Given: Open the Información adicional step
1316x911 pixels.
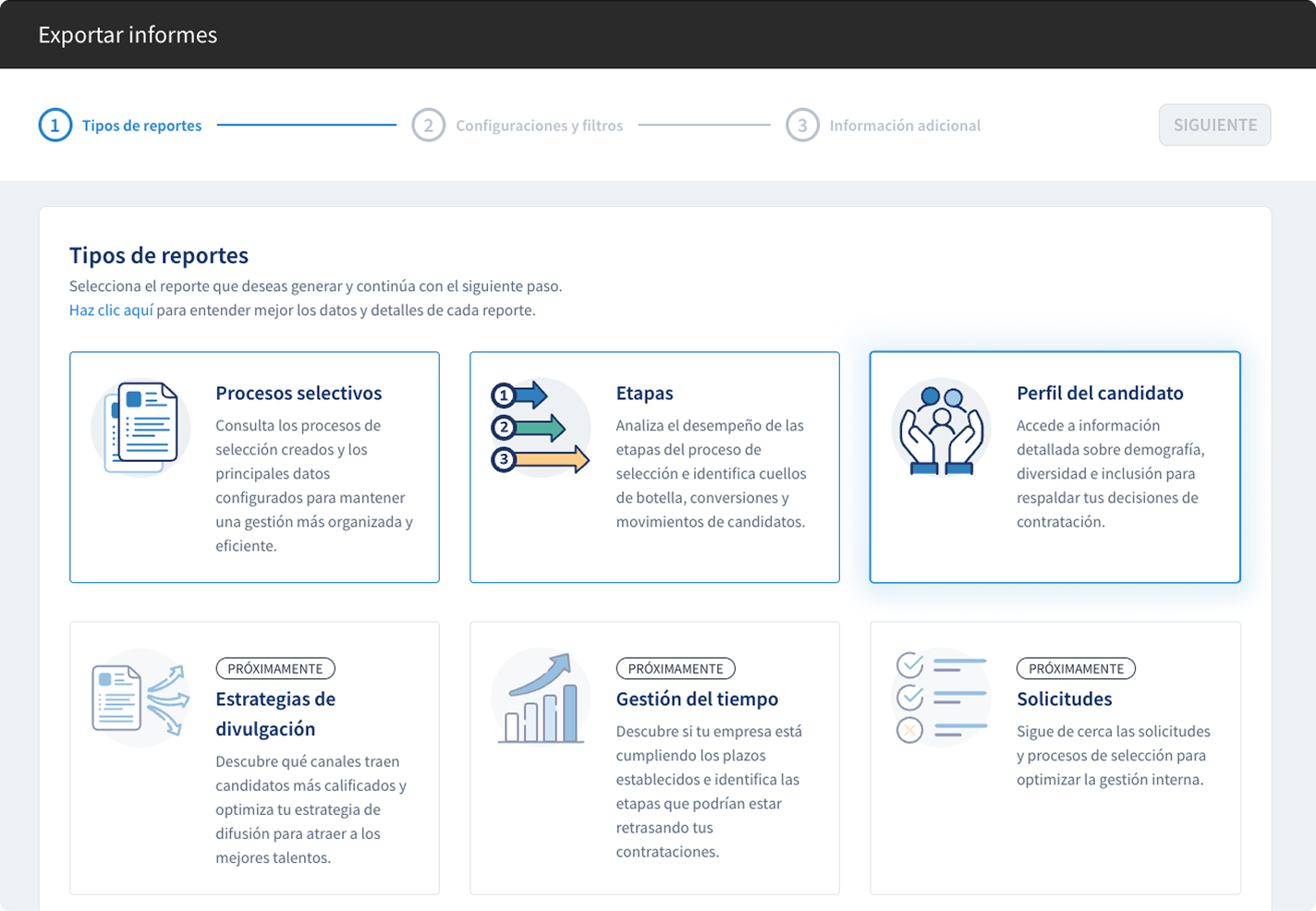Looking at the screenshot, I should (x=905, y=126).
